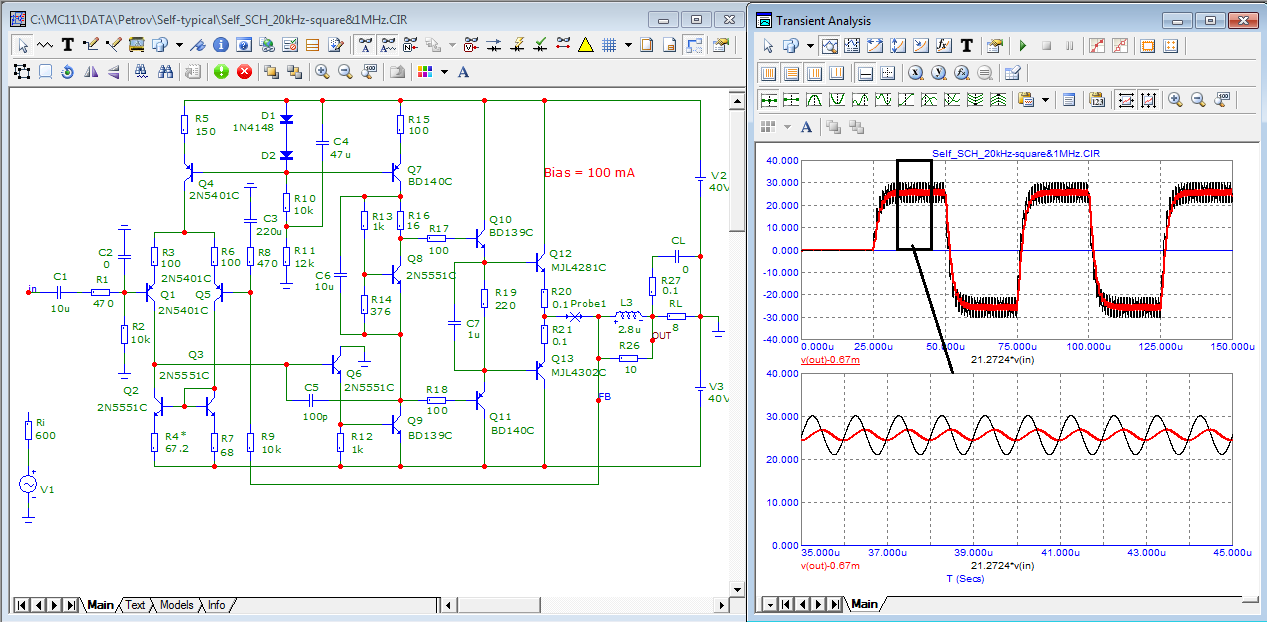Open dropdown arrow next to grid icon

point(628,45)
